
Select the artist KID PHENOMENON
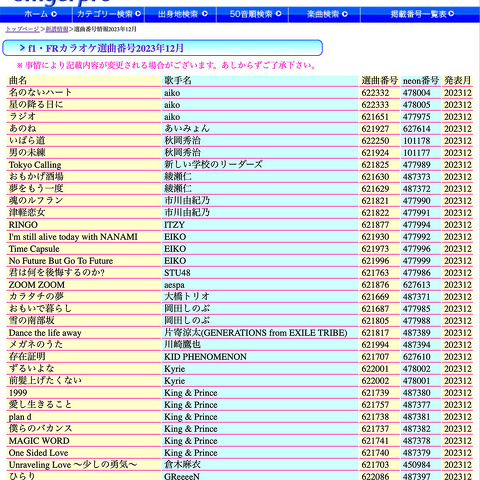[205, 357]
